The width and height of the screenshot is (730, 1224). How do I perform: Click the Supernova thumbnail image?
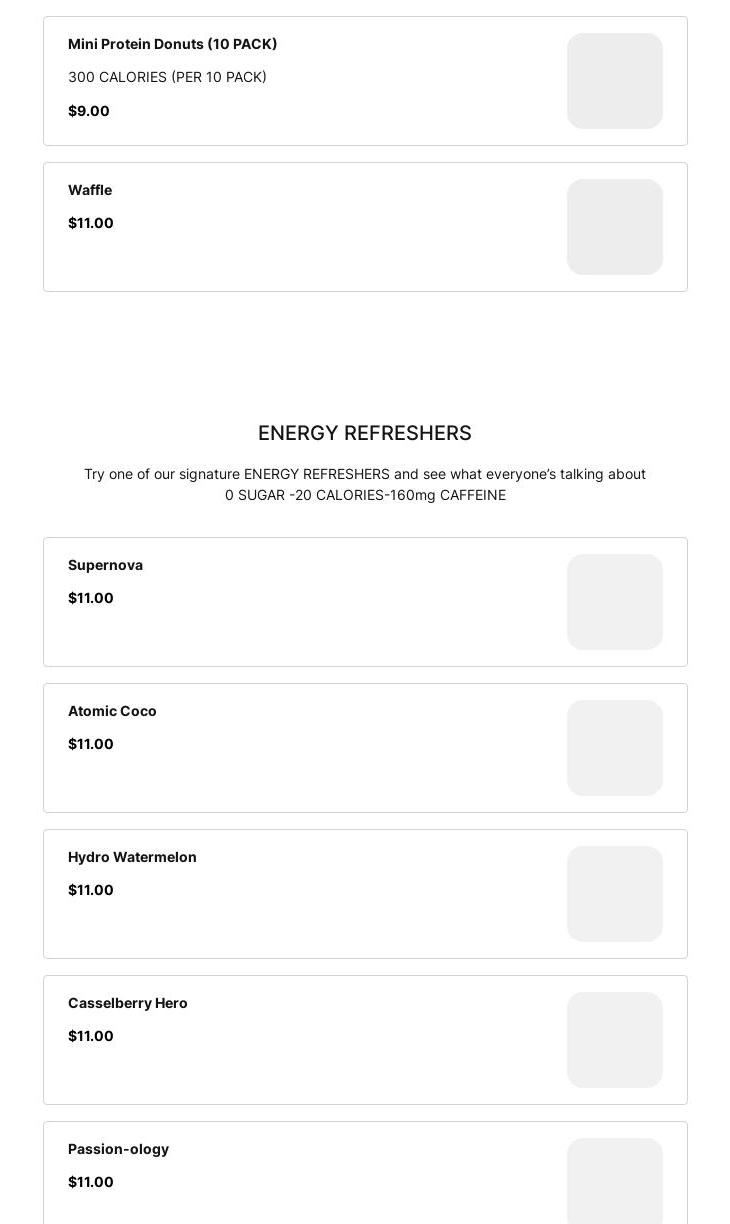click(614, 602)
